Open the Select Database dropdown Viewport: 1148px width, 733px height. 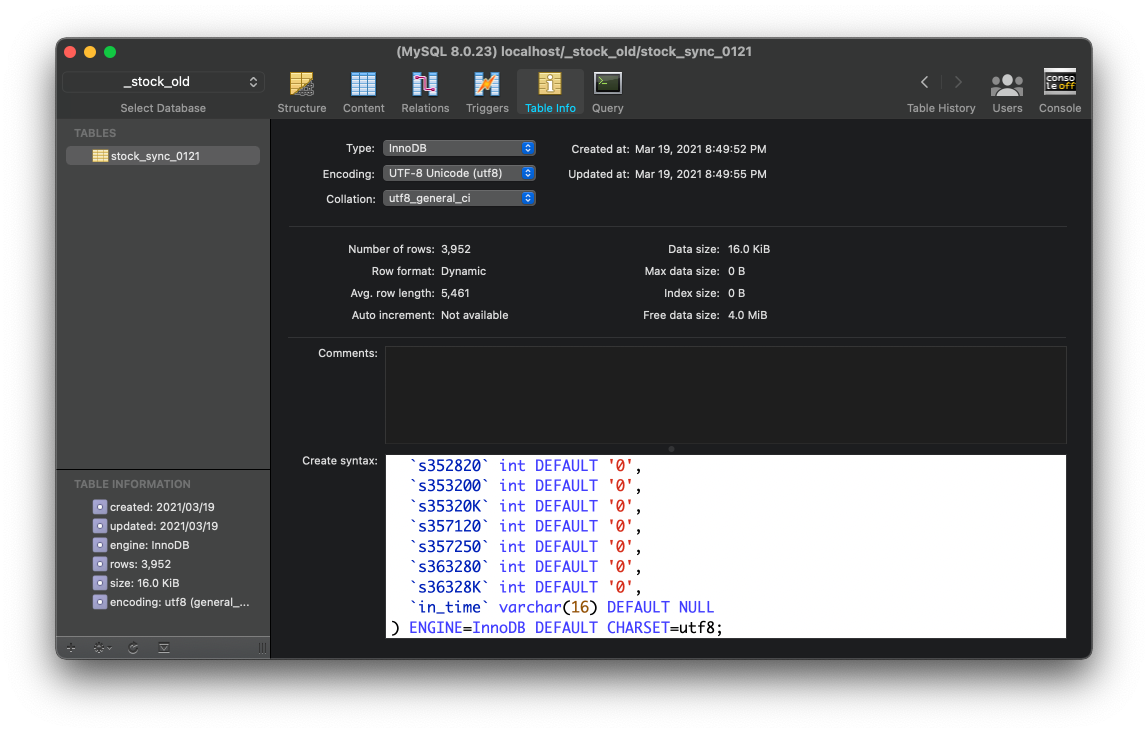tap(163, 81)
